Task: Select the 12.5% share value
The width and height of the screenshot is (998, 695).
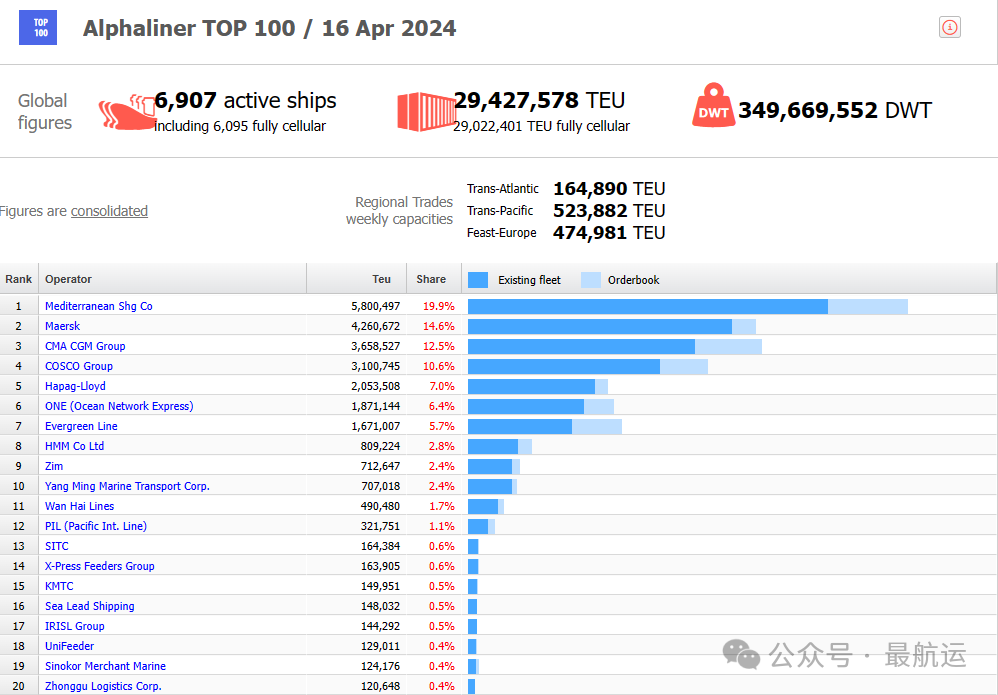Action: (x=439, y=346)
